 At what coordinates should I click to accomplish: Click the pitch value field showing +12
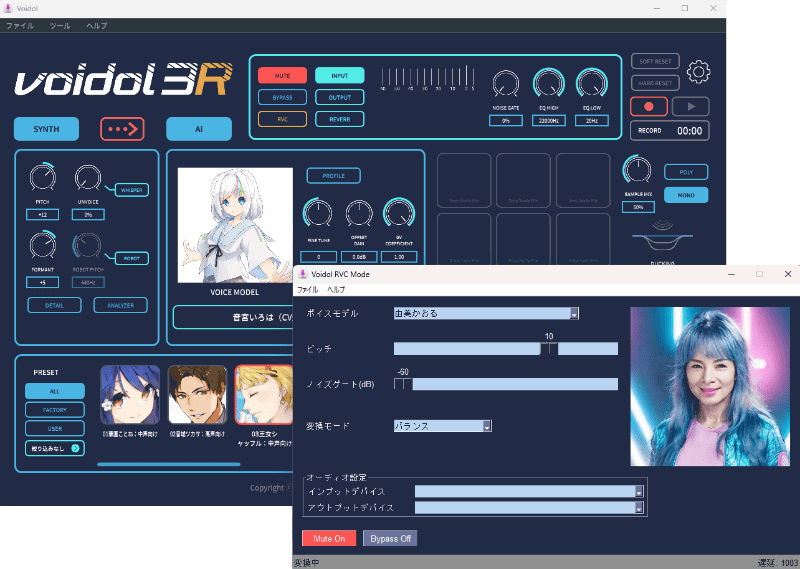click(42, 214)
